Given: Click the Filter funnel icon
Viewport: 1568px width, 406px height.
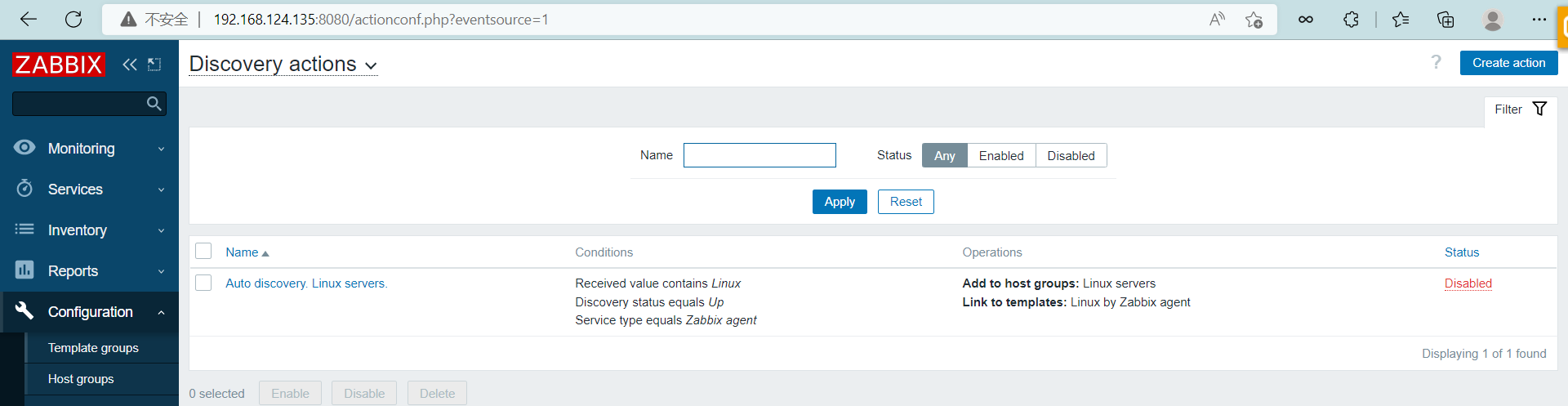Looking at the screenshot, I should pos(1539,109).
